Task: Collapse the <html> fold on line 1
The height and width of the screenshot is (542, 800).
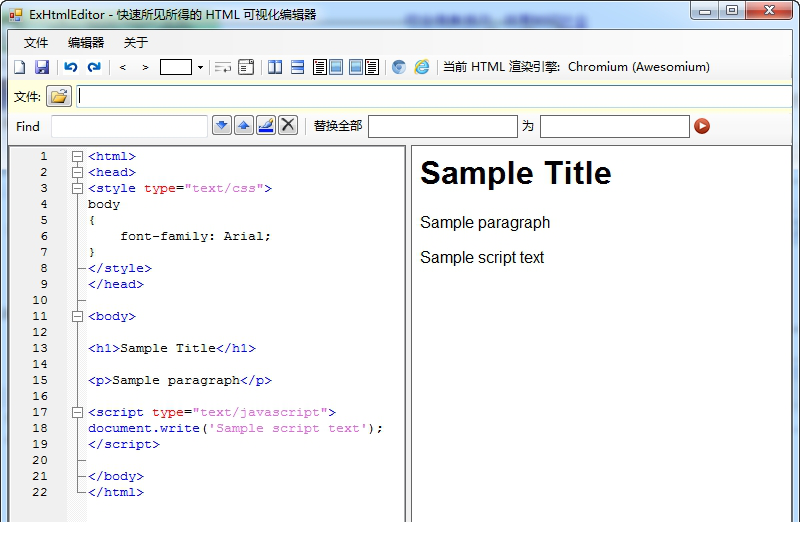Action: (x=77, y=156)
